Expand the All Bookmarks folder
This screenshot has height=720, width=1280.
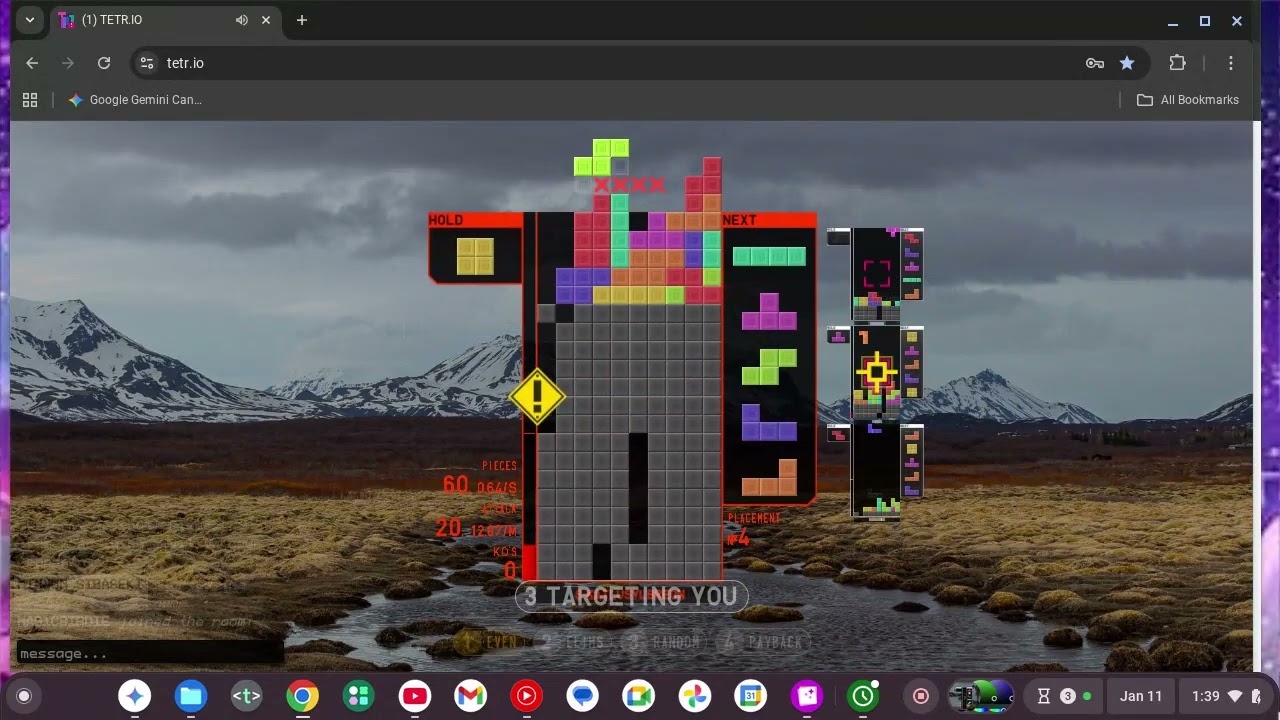[1188, 100]
